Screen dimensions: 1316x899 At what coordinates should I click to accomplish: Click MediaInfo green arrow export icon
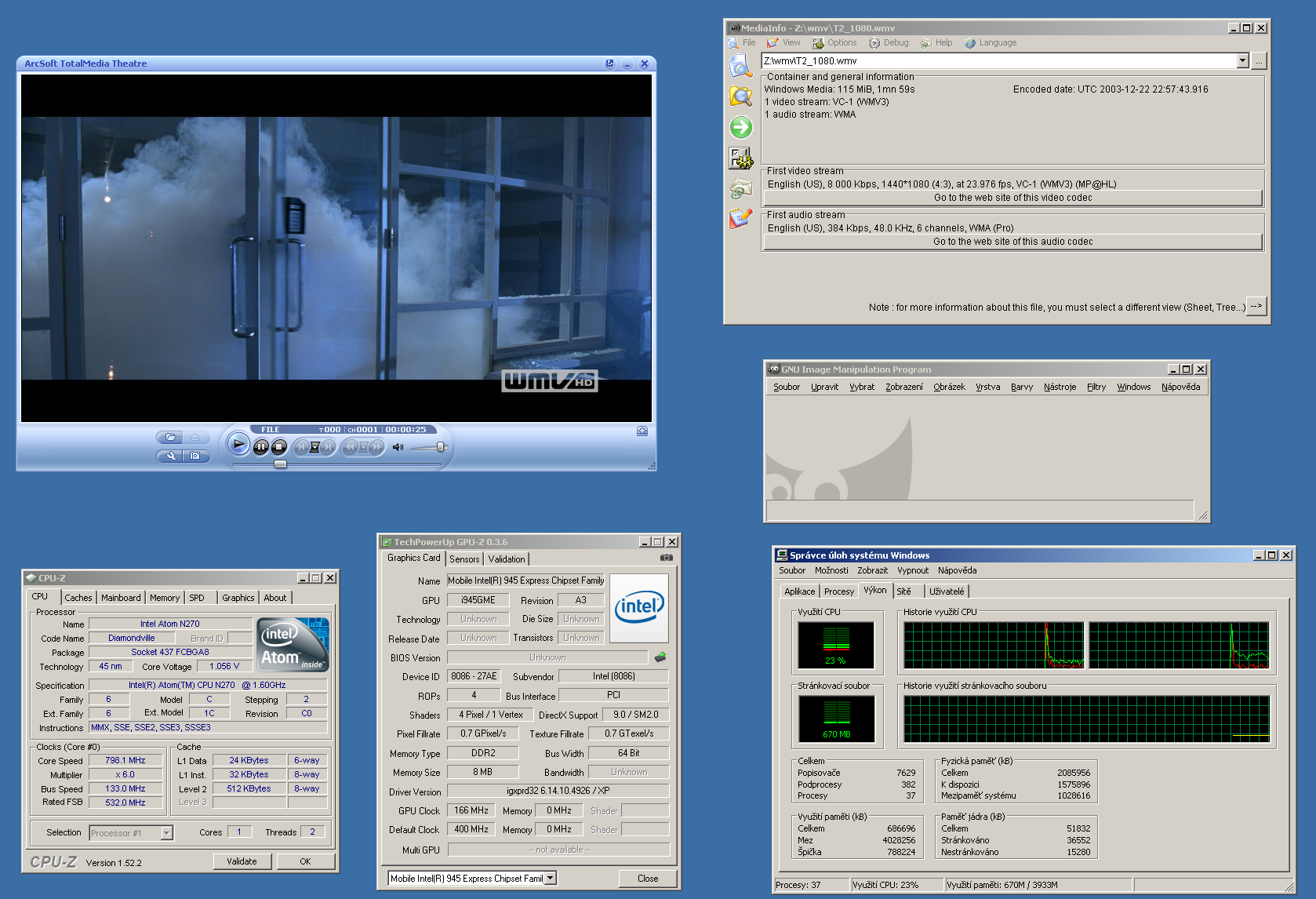click(x=740, y=127)
